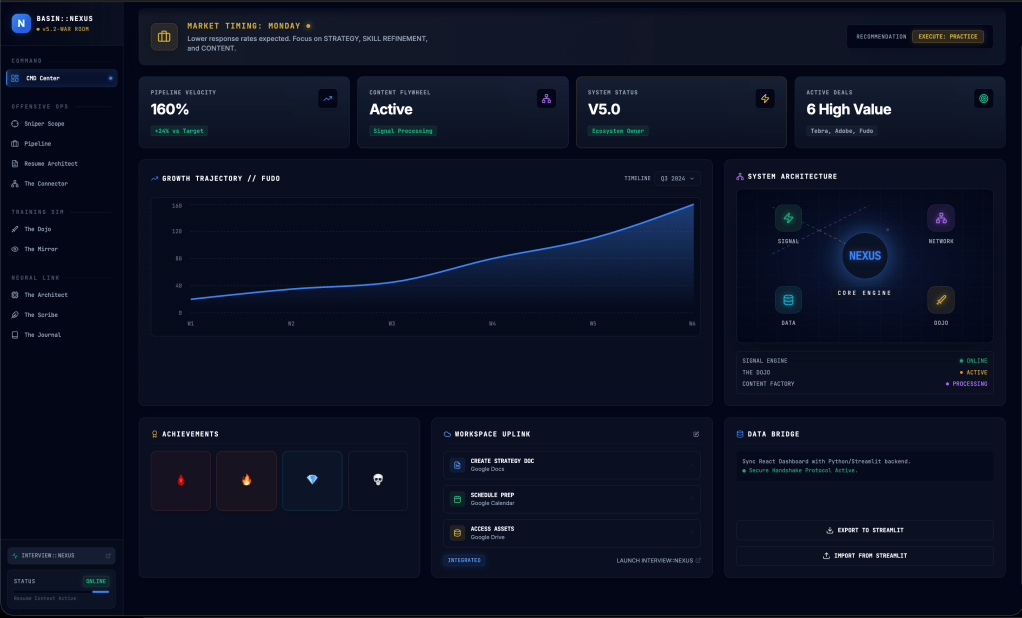Screen dimensions: 1022x618
Task: Click the Launch Interview::Nexus link
Action: coord(658,560)
